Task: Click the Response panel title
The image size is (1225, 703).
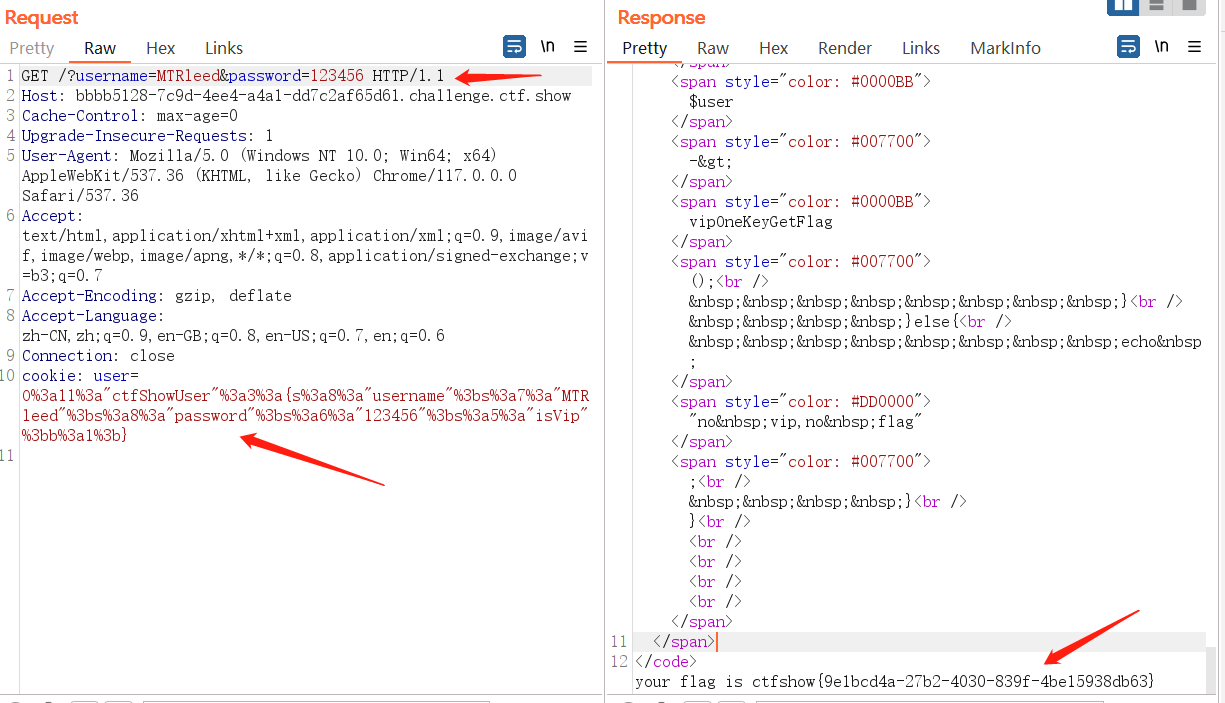Action: pyautogui.click(x=661, y=18)
